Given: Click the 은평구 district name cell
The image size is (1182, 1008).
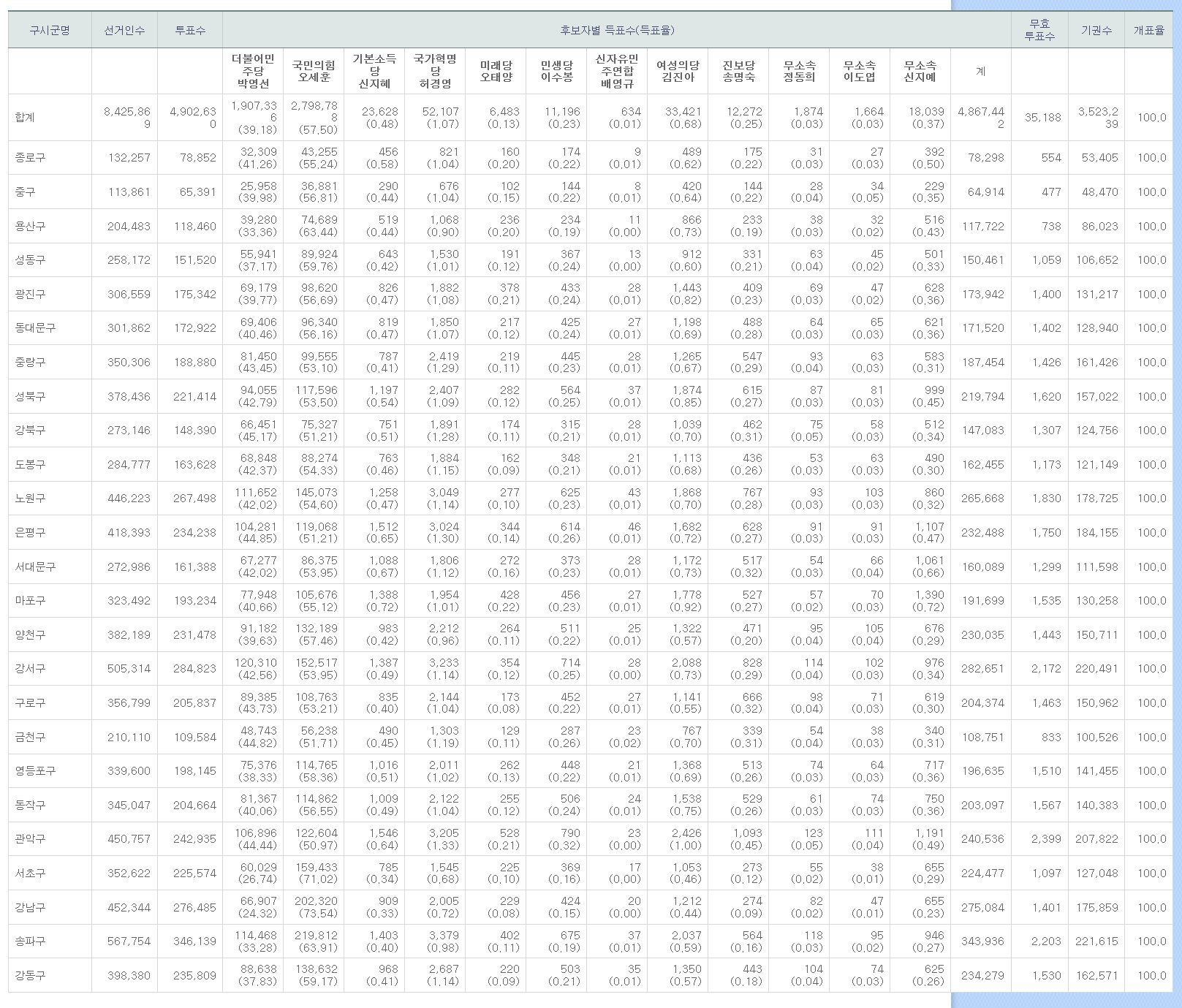Looking at the screenshot, I should click(x=30, y=532).
